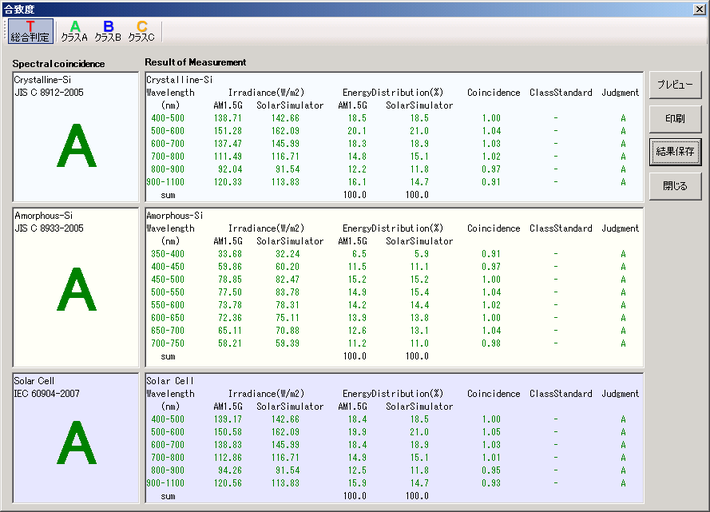Click Amorphous-Si coincidence value 0.98
Image resolution: width=710 pixels, height=512 pixels.
491,343
